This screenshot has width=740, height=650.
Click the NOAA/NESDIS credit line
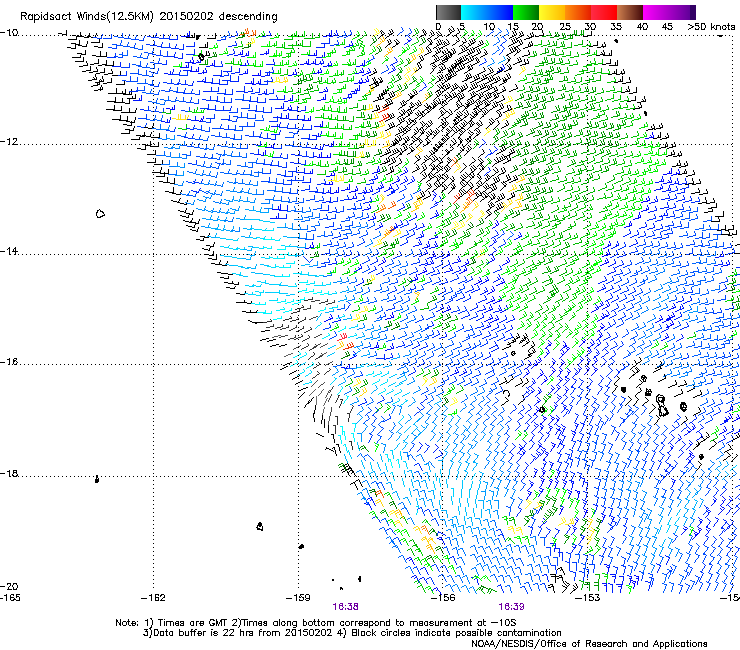point(589,644)
